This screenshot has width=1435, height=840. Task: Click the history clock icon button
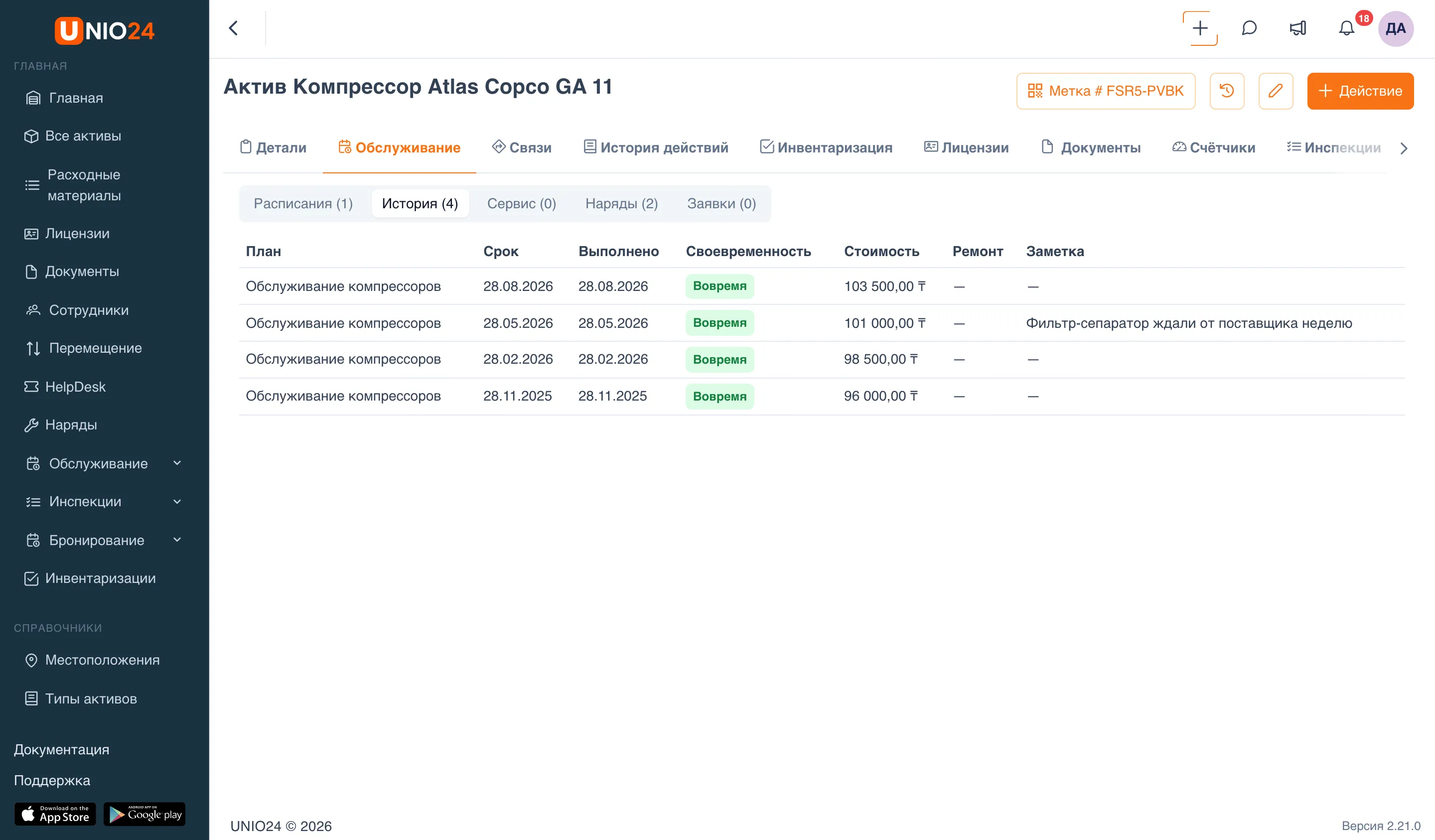pos(1227,91)
